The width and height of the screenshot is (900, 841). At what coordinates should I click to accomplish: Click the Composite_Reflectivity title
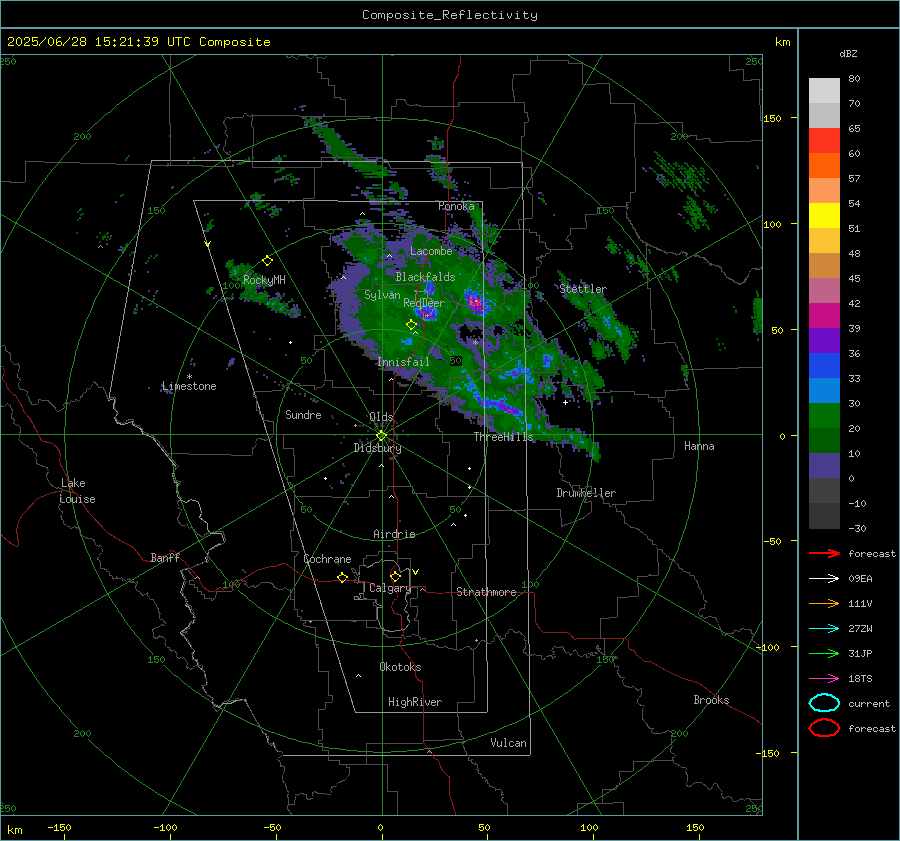click(x=450, y=15)
